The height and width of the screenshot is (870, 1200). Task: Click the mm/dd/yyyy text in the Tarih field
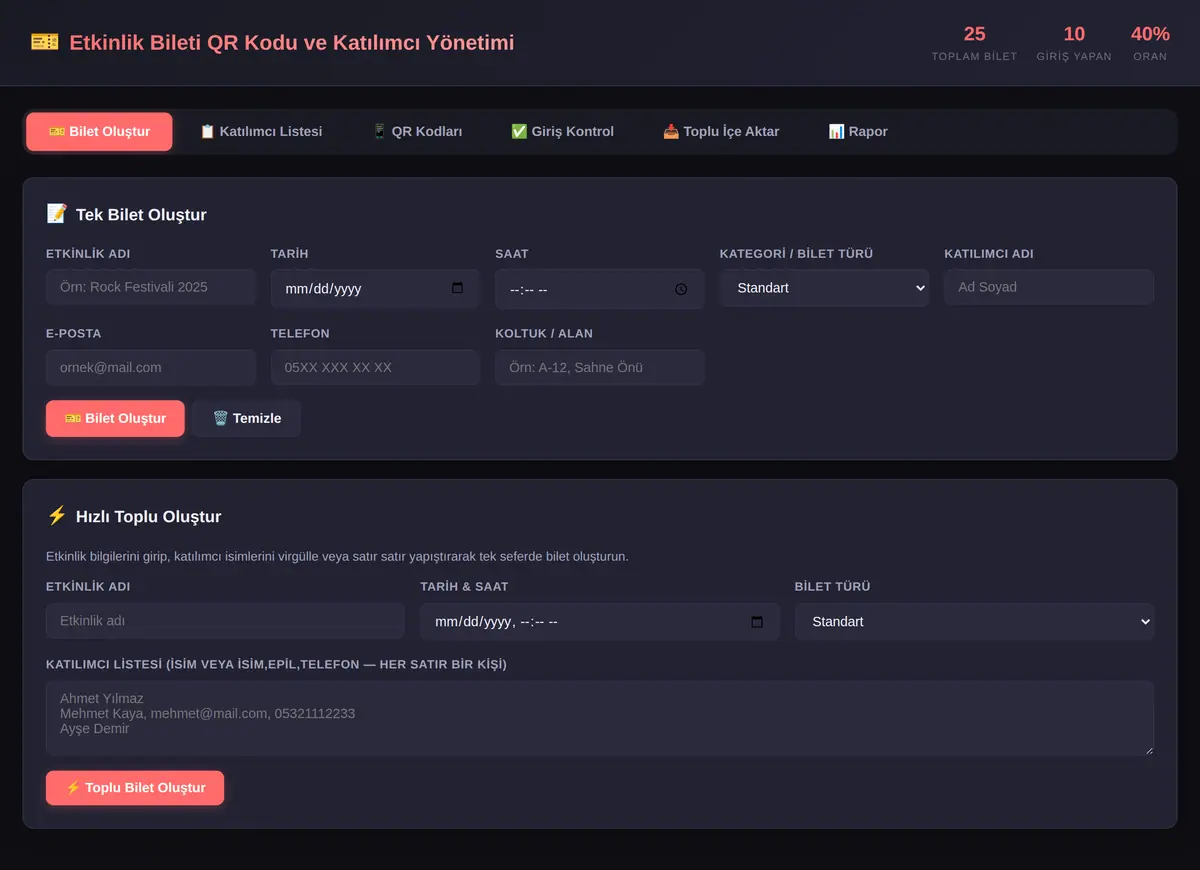pyautogui.click(x=323, y=289)
